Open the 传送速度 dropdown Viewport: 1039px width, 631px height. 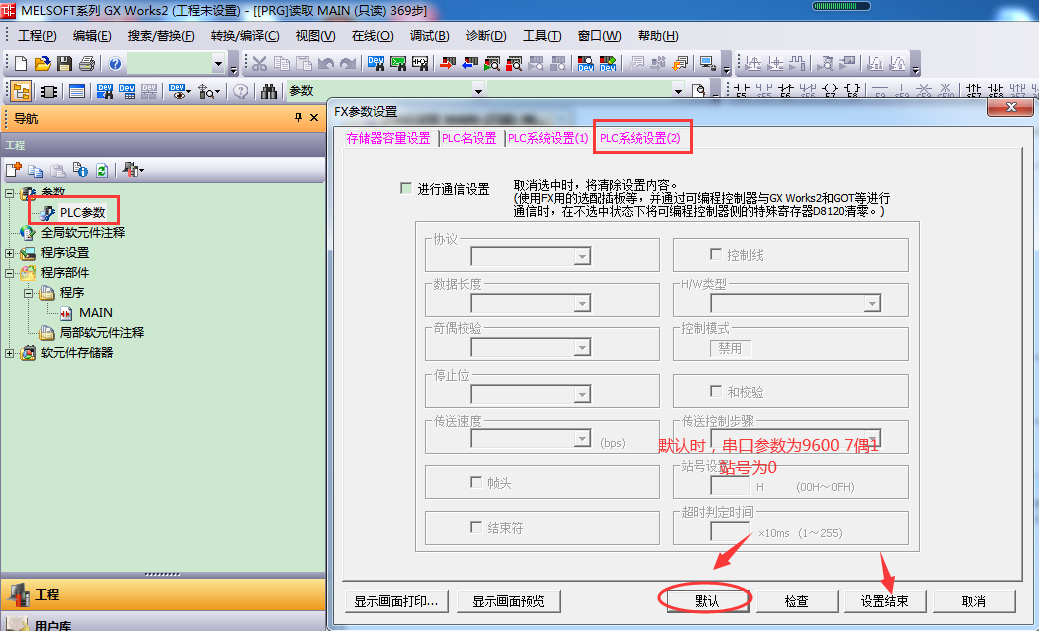pos(582,439)
